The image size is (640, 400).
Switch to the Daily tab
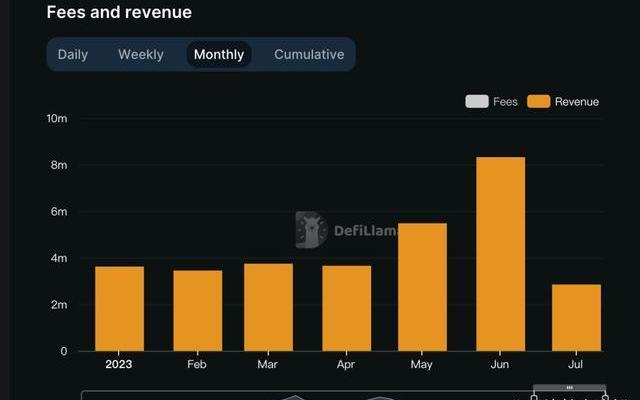coord(73,55)
